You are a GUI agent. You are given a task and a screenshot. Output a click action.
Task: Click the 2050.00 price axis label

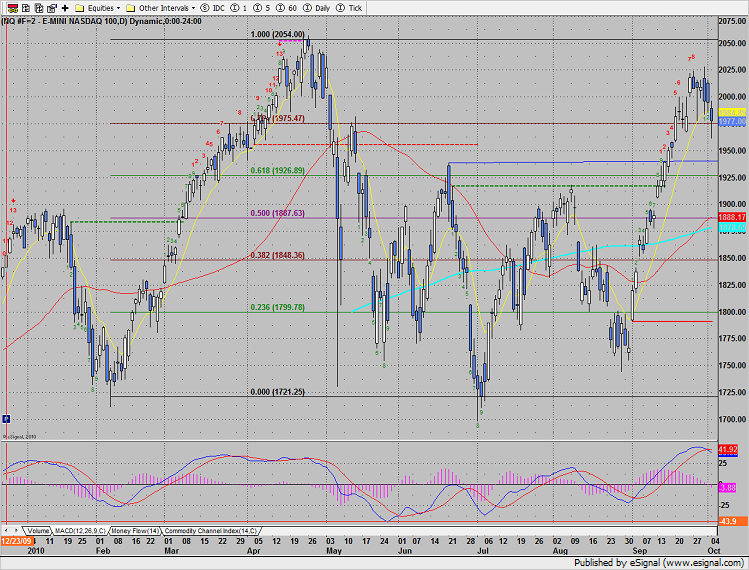click(732, 43)
